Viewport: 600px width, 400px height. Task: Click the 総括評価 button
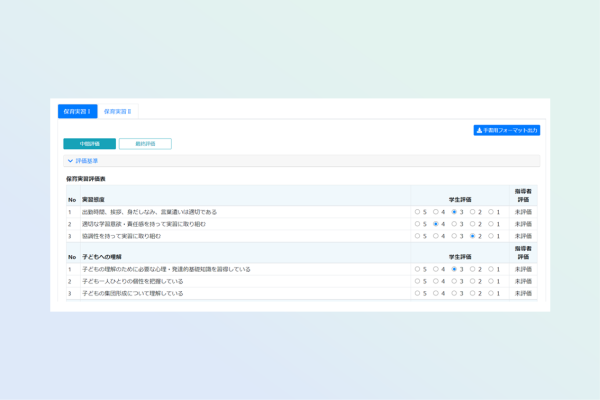145,144
